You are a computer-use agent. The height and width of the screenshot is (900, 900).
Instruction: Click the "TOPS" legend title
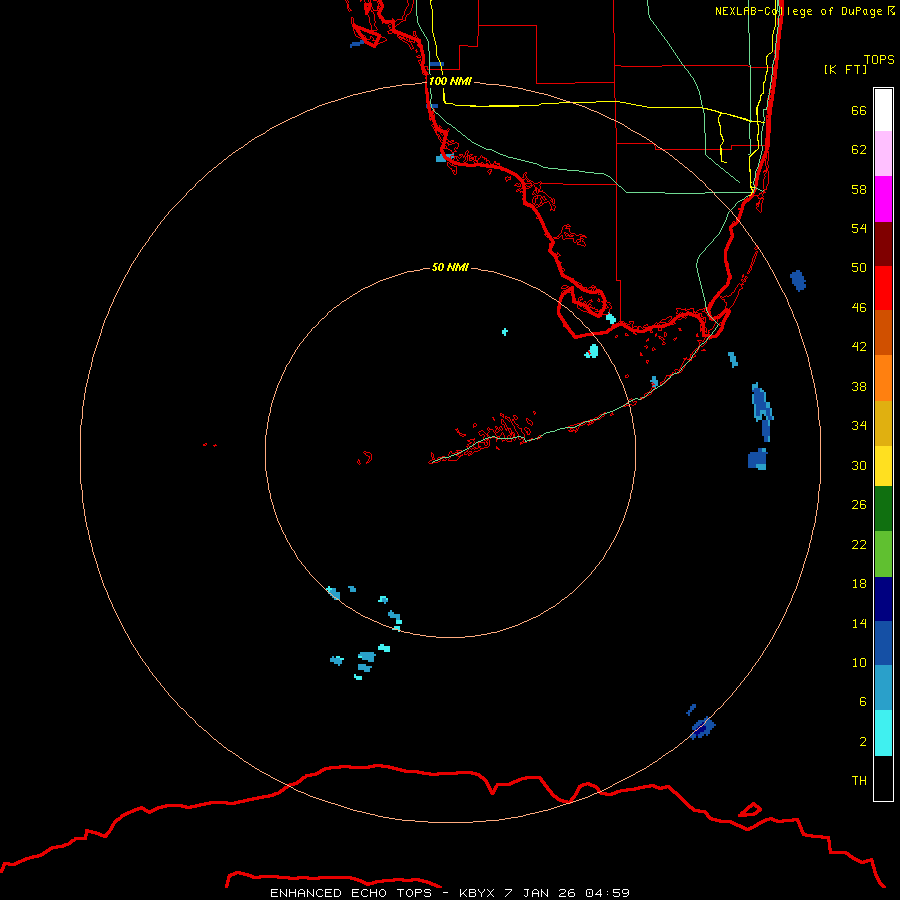879,60
